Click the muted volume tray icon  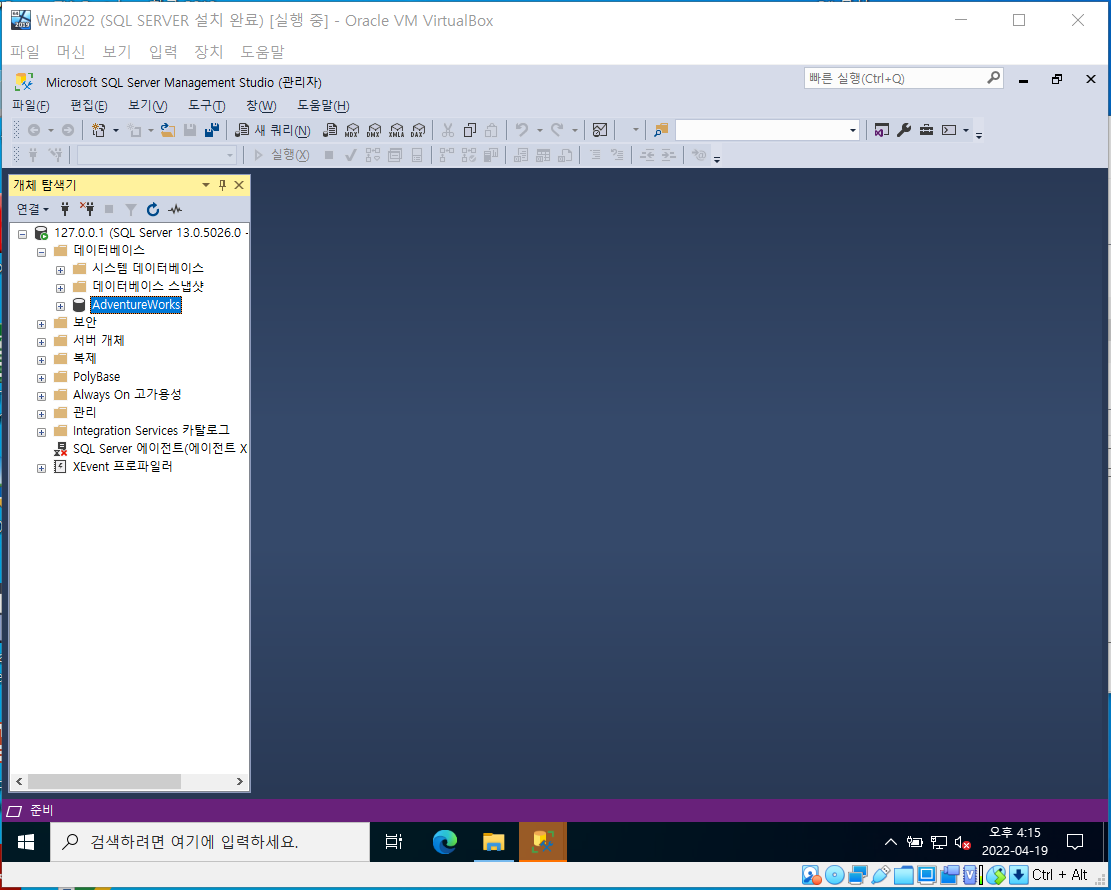[x=962, y=842]
